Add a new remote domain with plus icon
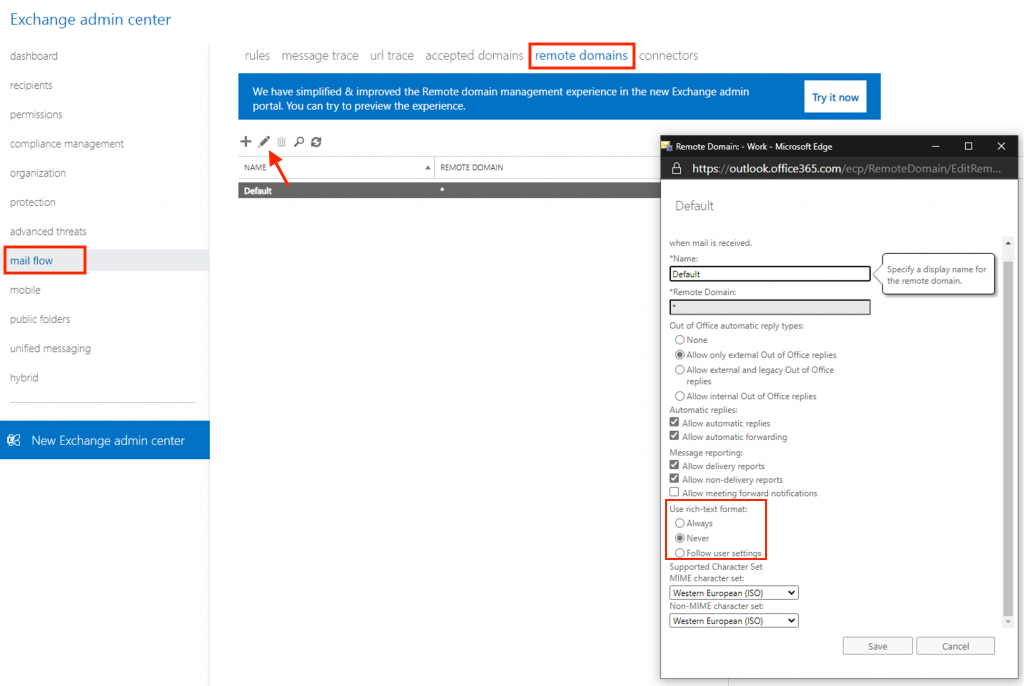1024x686 pixels. point(246,141)
